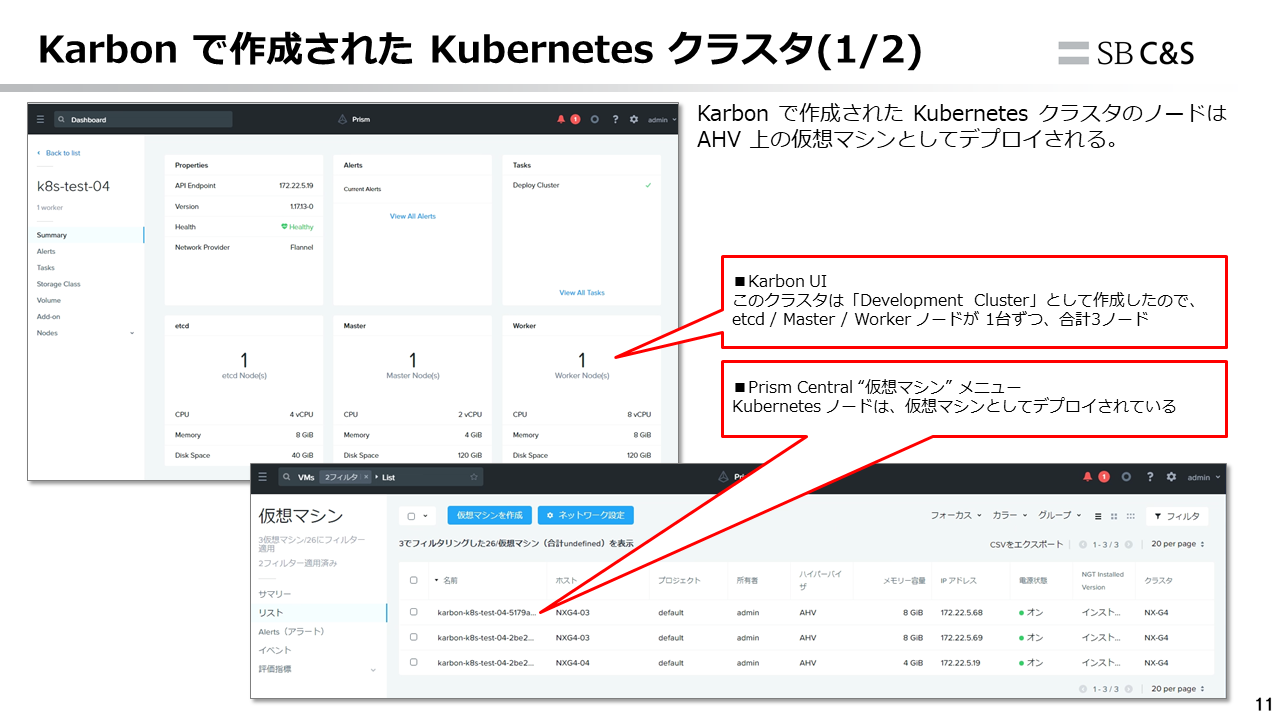Viewport: 1280px width, 720px height.
Task: Toggle select-all checkbox in table header
Action: pos(413,580)
